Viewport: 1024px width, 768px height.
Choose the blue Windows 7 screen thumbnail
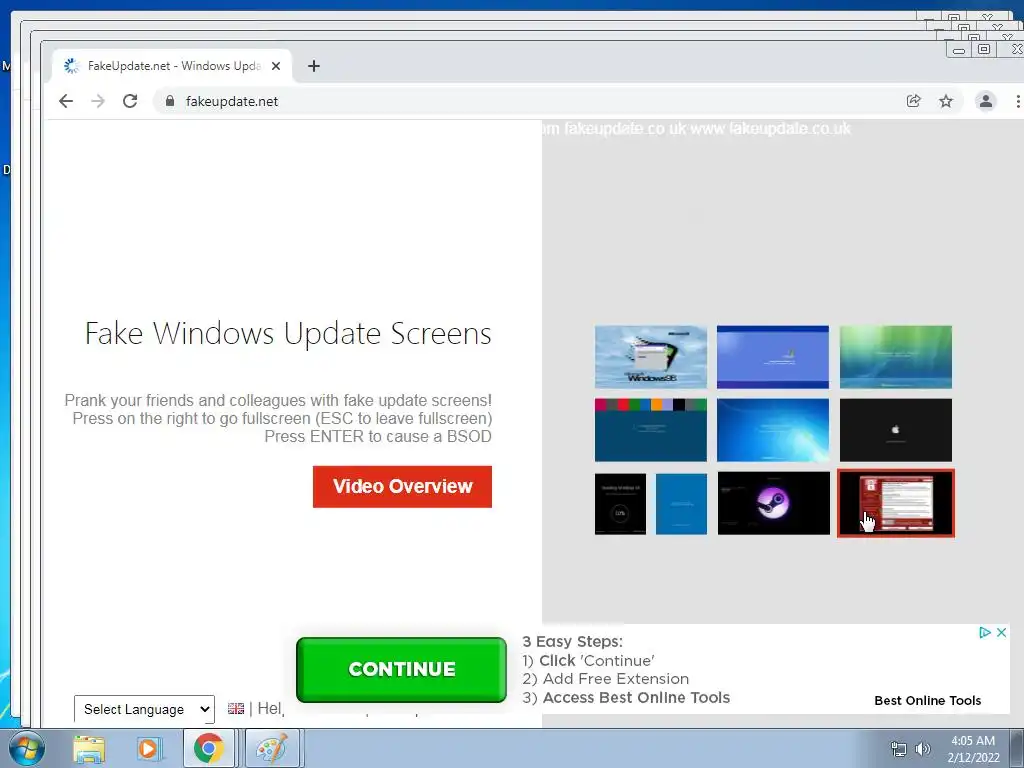pyautogui.click(x=773, y=430)
